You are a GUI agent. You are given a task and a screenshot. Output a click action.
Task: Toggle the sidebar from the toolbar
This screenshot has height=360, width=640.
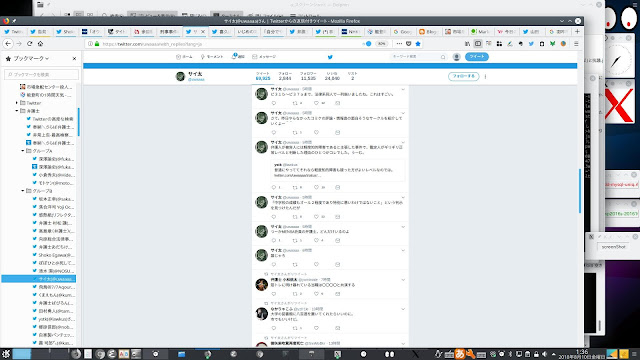pyautogui.click(x=478, y=44)
